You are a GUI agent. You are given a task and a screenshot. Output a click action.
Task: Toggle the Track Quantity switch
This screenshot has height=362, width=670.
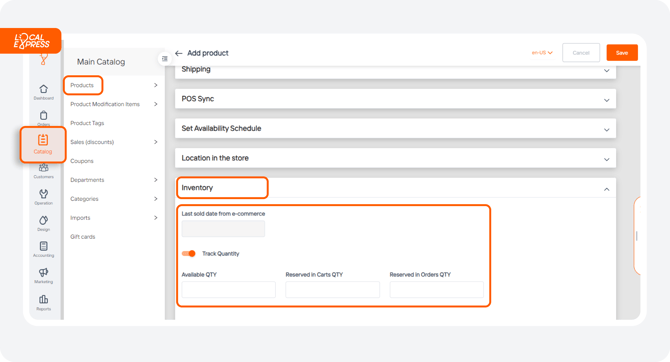pos(188,253)
